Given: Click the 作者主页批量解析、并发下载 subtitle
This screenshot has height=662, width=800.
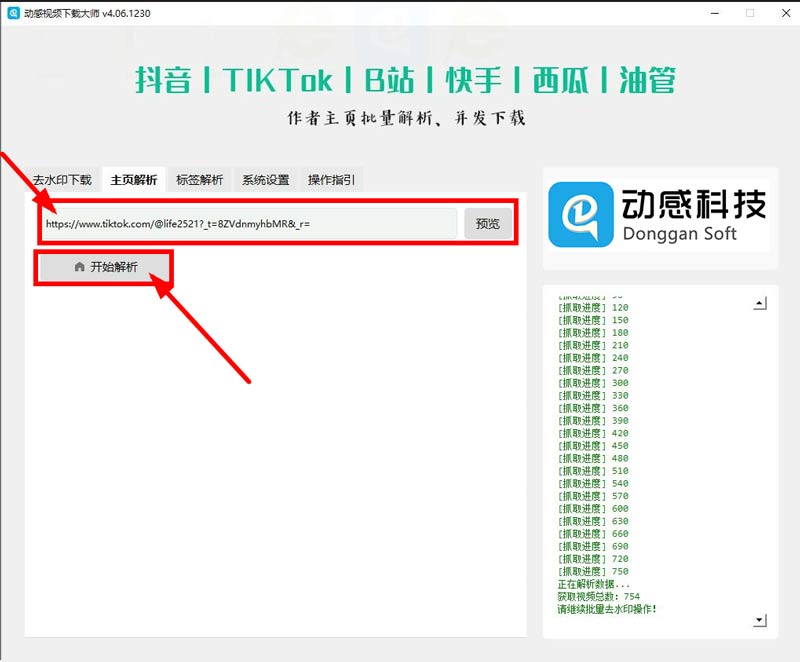Looking at the screenshot, I should pyautogui.click(x=406, y=118).
